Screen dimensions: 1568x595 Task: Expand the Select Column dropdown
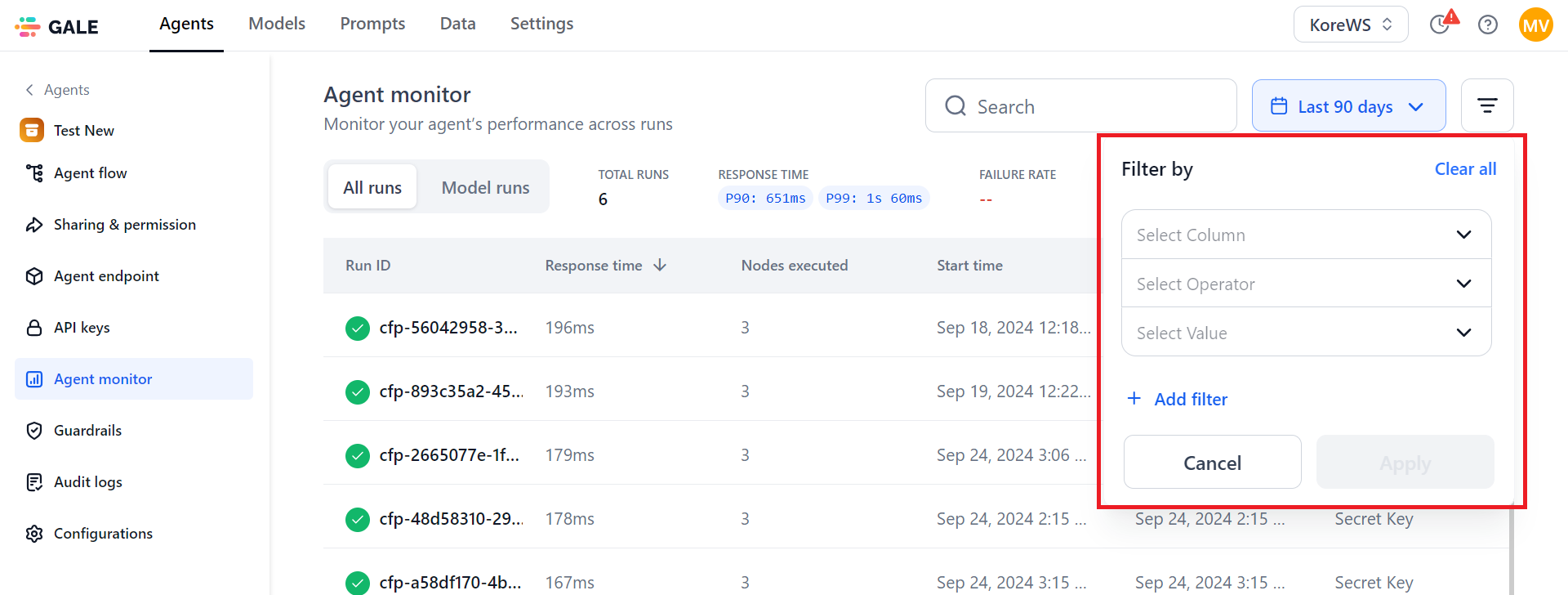pos(1306,235)
